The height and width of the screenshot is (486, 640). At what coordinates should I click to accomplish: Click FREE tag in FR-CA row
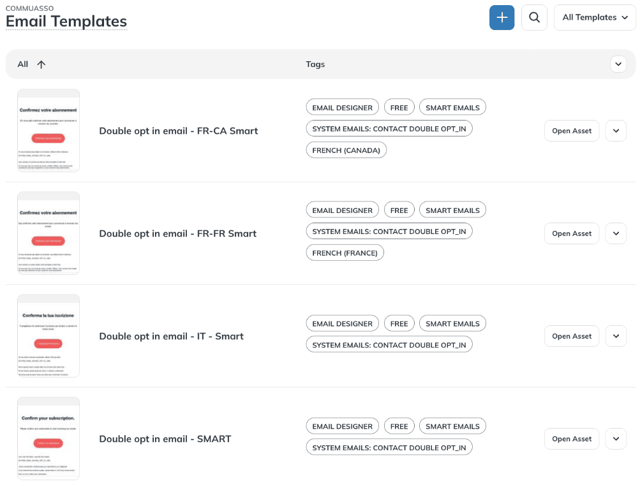399,108
